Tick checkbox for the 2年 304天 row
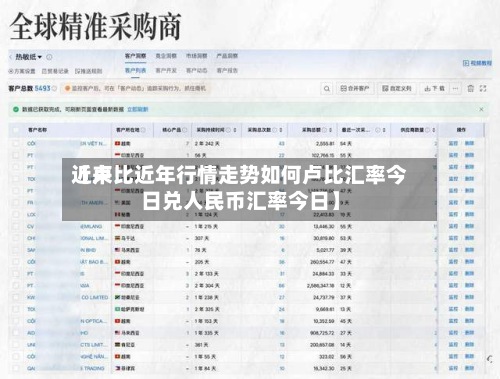The height and width of the screenshot is (379, 500). point(15,286)
